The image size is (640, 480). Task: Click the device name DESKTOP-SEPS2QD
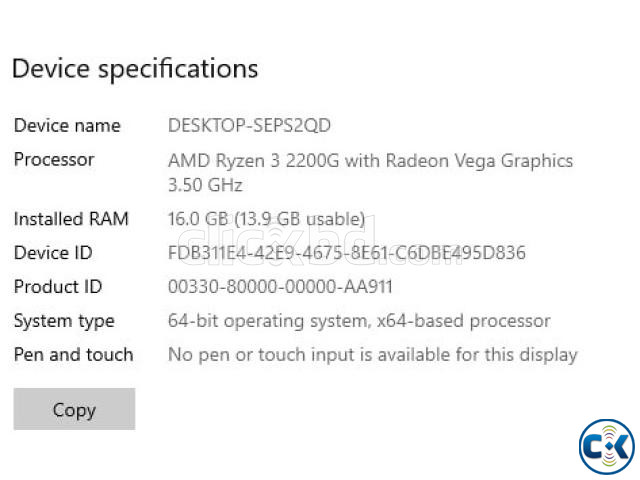(249, 126)
